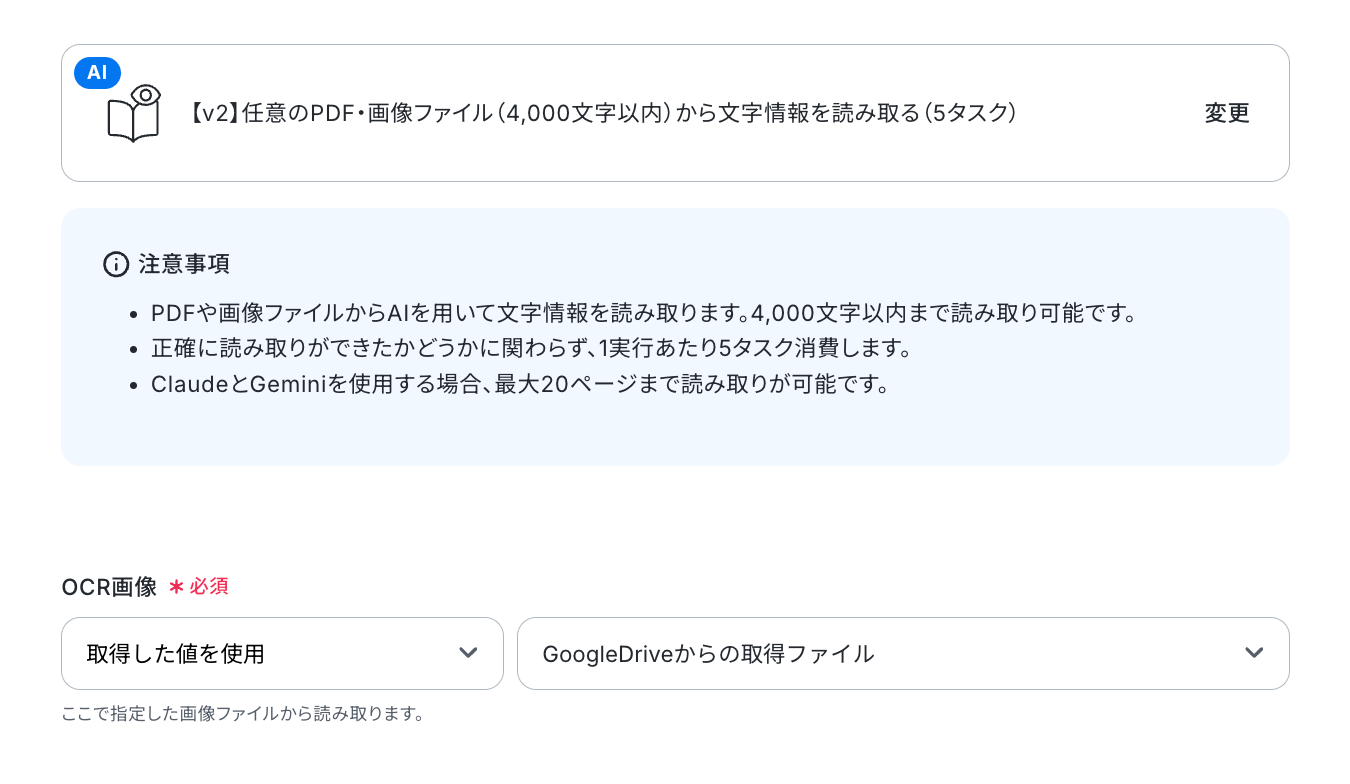Click the chevron arrow in GoogleDrive file box

coord(1254,653)
